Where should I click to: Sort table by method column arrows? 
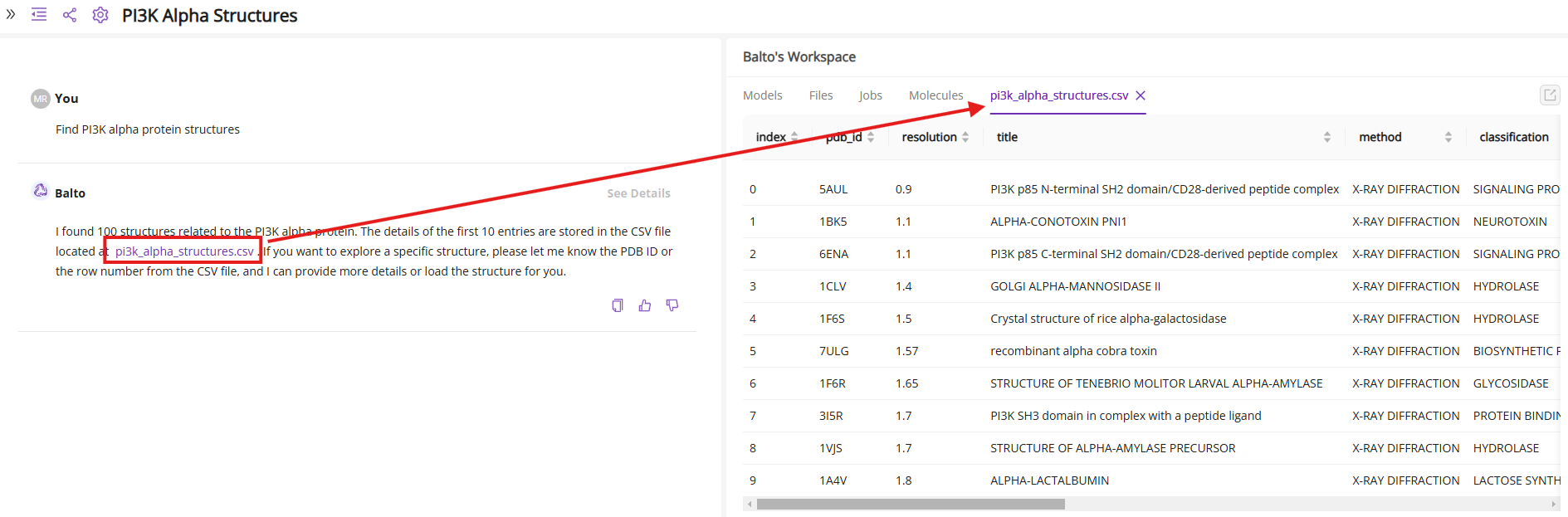[x=1448, y=137]
